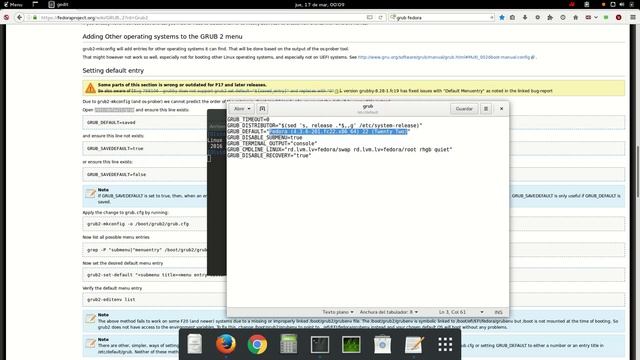Launch Google Chrome from the dock

(x=257, y=344)
